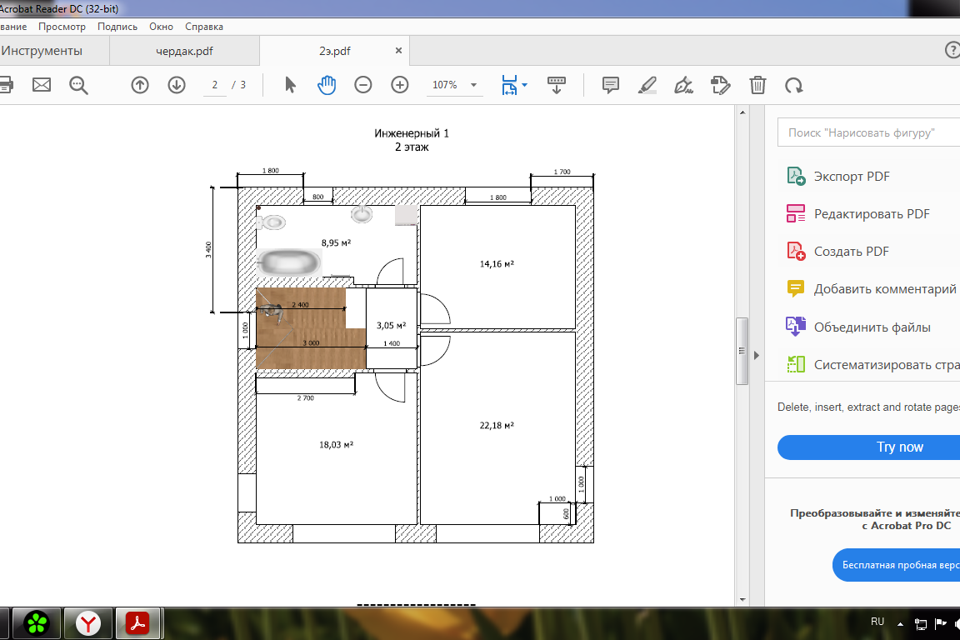The width and height of the screenshot is (960, 640).
Task: Open the Систематизировать страницы tool
Action: point(887,364)
